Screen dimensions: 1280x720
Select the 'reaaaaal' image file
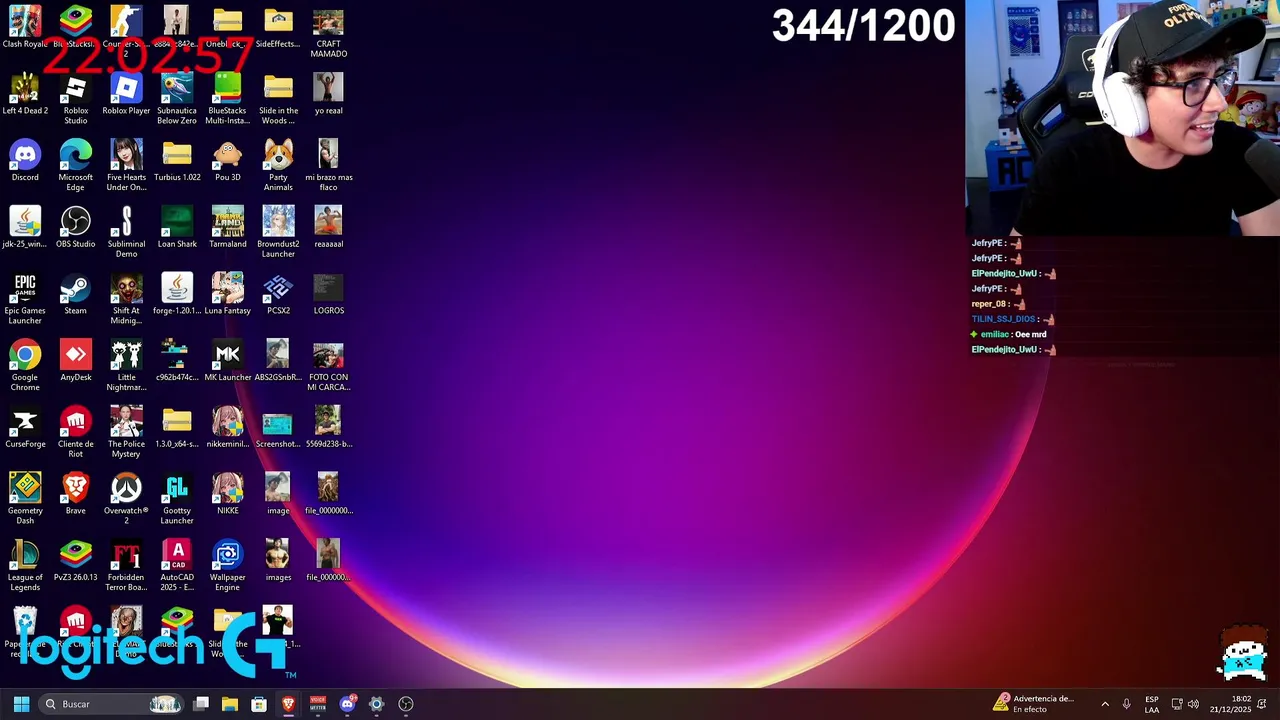[328, 228]
